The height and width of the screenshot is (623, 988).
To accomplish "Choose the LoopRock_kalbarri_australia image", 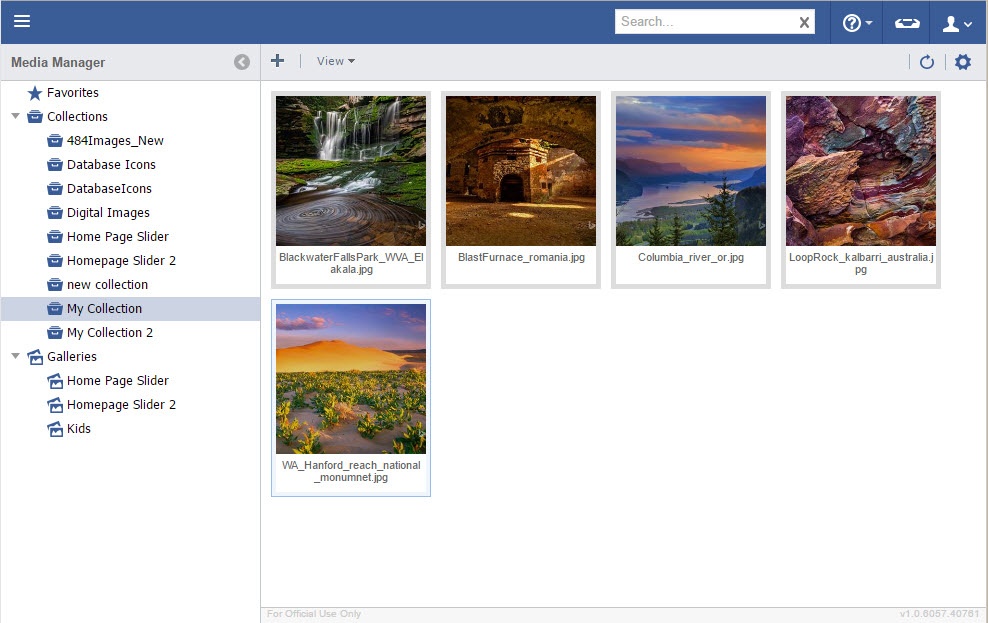I will click(861, 171).
